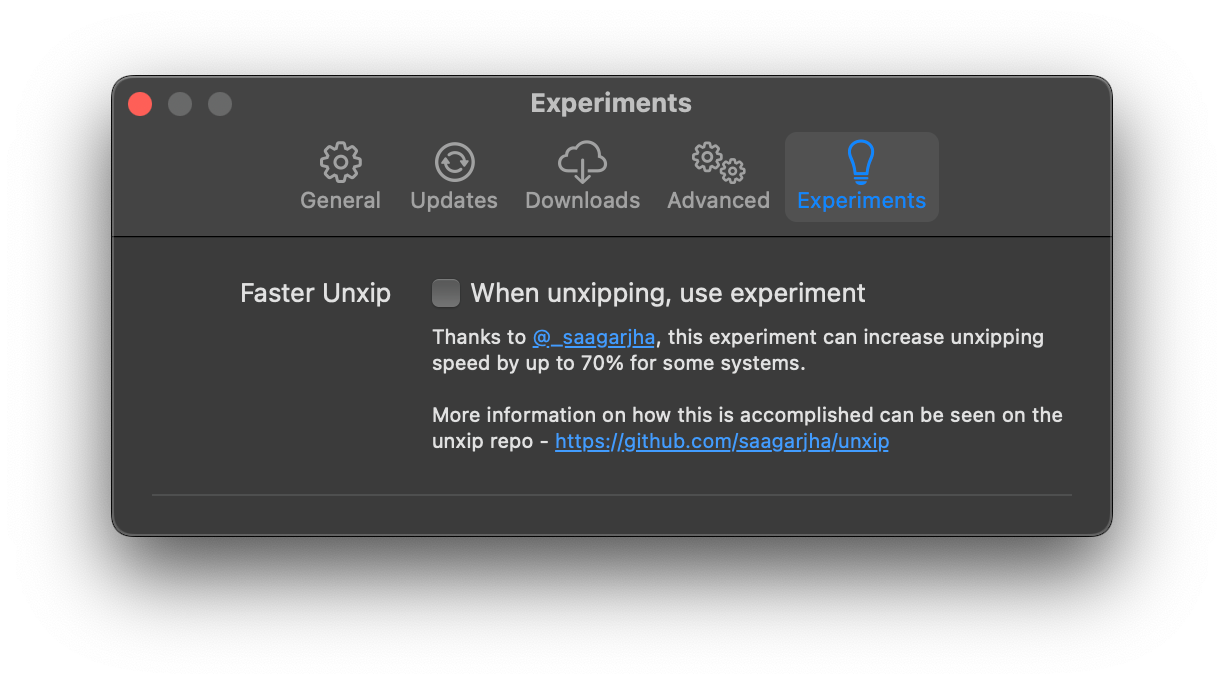Open the Updates tab label
Image resolution: width=1224 pixels, height=684 pixels.
454,200
